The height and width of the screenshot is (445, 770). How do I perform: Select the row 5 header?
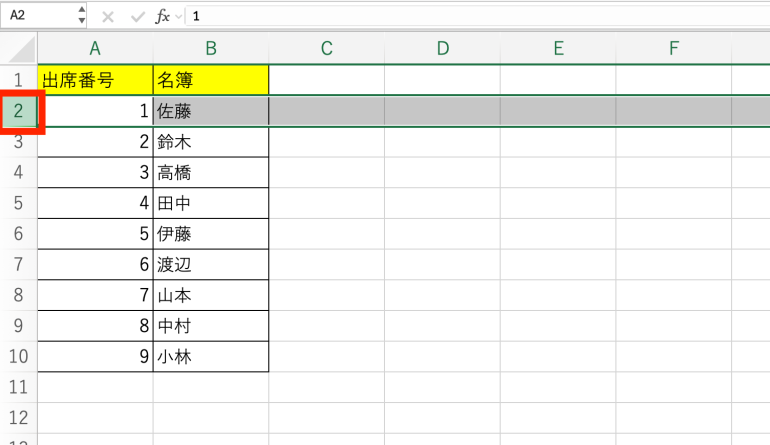point(18,203)
